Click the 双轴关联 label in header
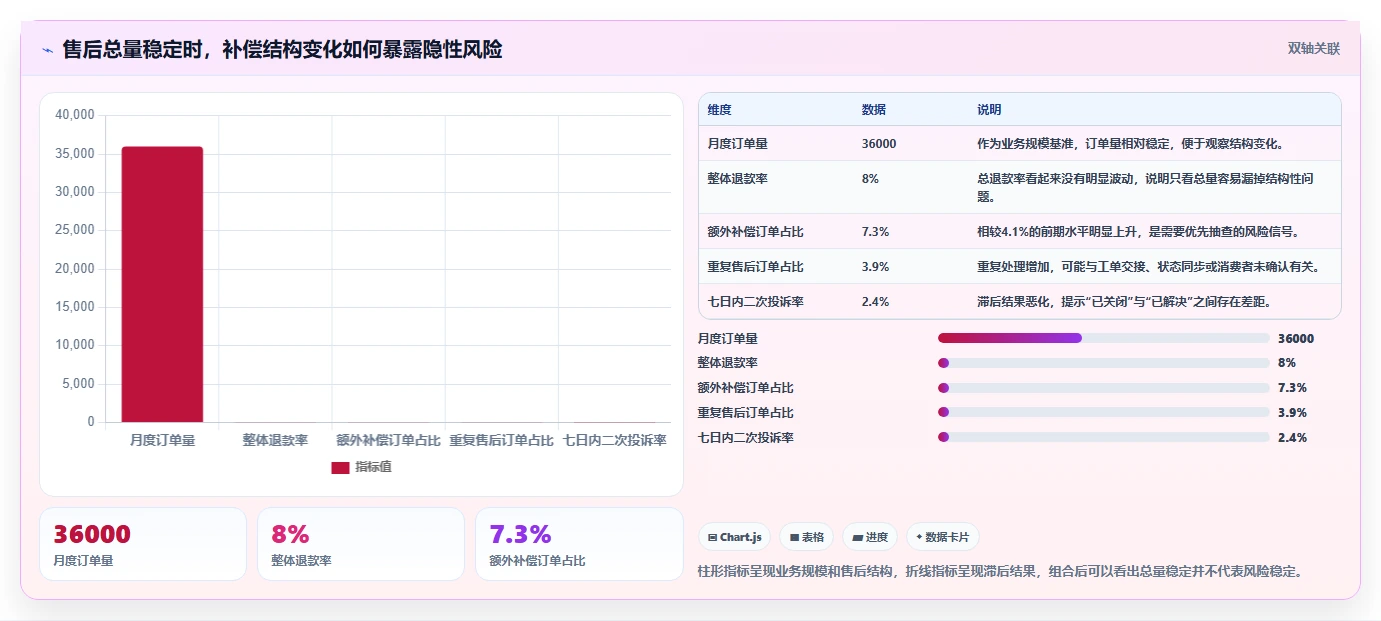Viewport: 1381px width, 621px height. [1313, 48]
